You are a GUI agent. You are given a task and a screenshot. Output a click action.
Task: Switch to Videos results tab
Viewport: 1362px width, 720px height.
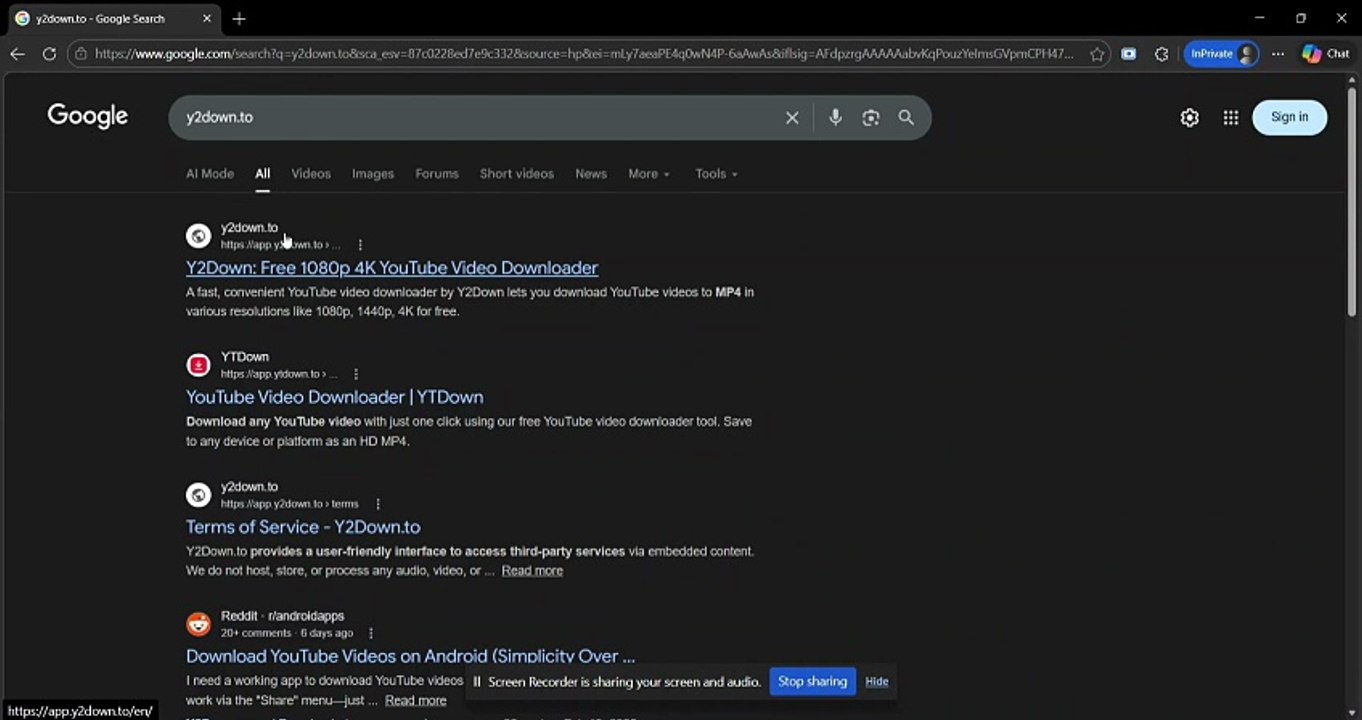click(311, 174)
